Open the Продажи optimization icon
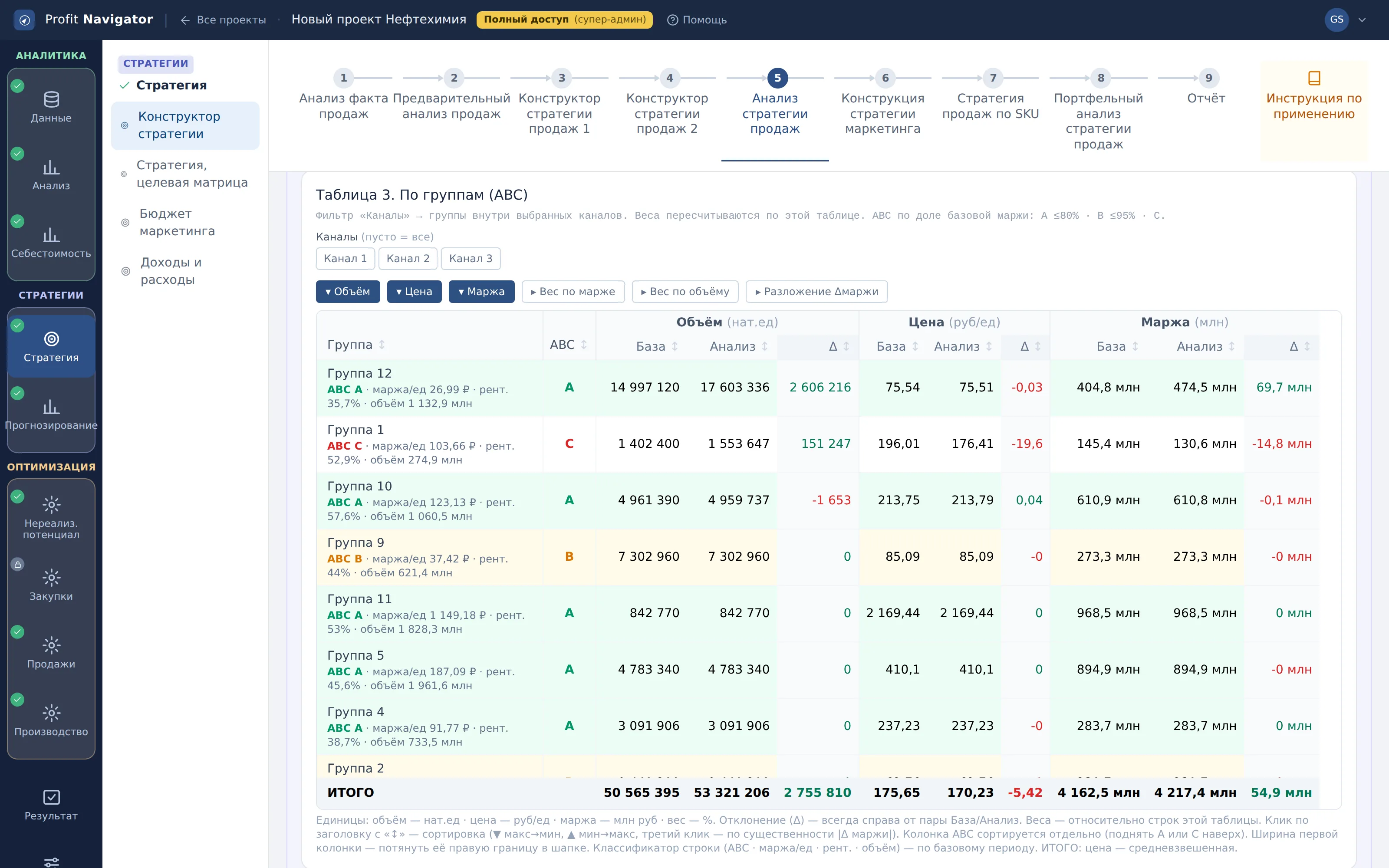Screen dimensions: 1389x868 [51, 645]
